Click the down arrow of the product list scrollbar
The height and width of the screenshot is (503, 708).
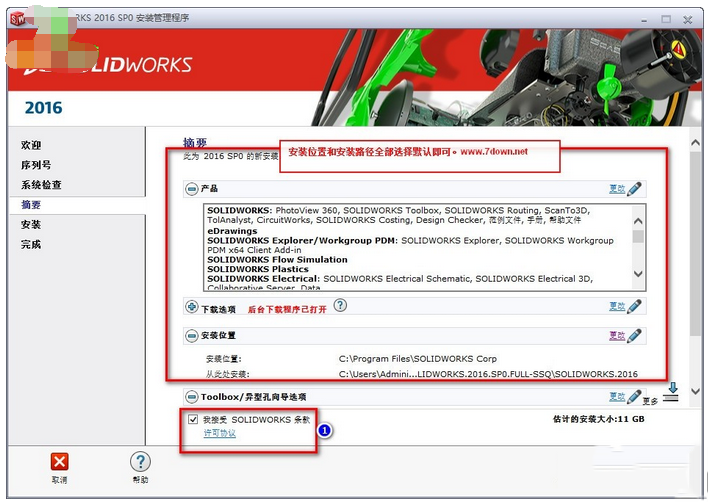pyautogui.click(x=638, y=274)
